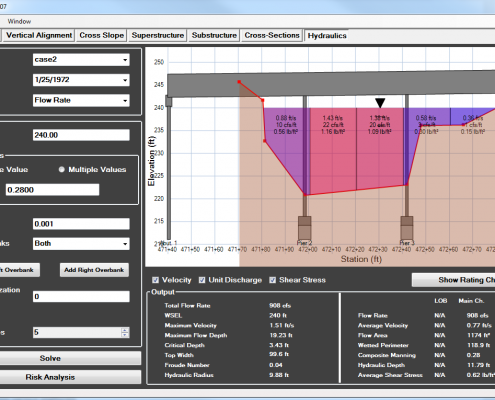
Task: Click the Abut. 1 column in chart
Action: [169, 168]
